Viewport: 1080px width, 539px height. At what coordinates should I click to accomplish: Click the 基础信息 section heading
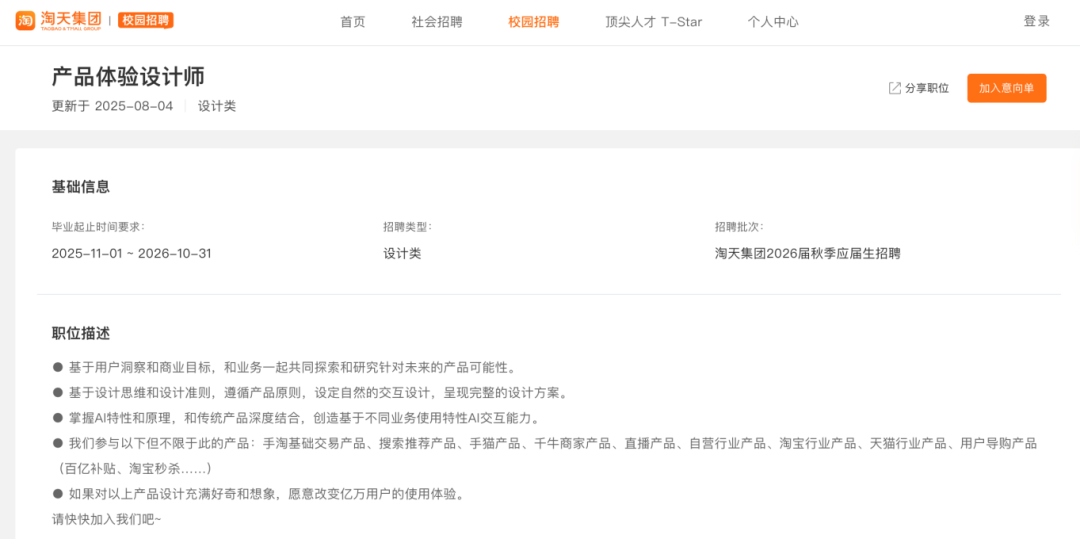click(x=81, y=187)
